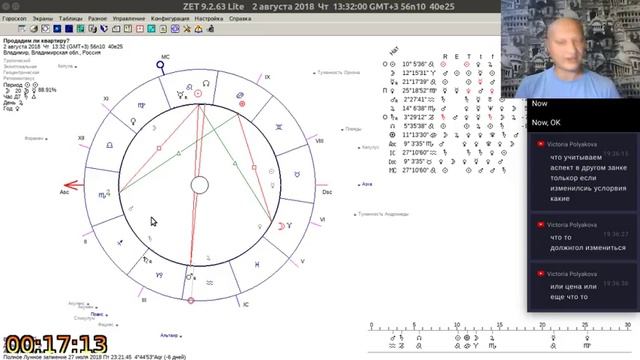This screenshot has height=360, width=640.
Task: Click chat message 'или цена или еще что то'
Action: pyautogui.click(x=573, y=291)
